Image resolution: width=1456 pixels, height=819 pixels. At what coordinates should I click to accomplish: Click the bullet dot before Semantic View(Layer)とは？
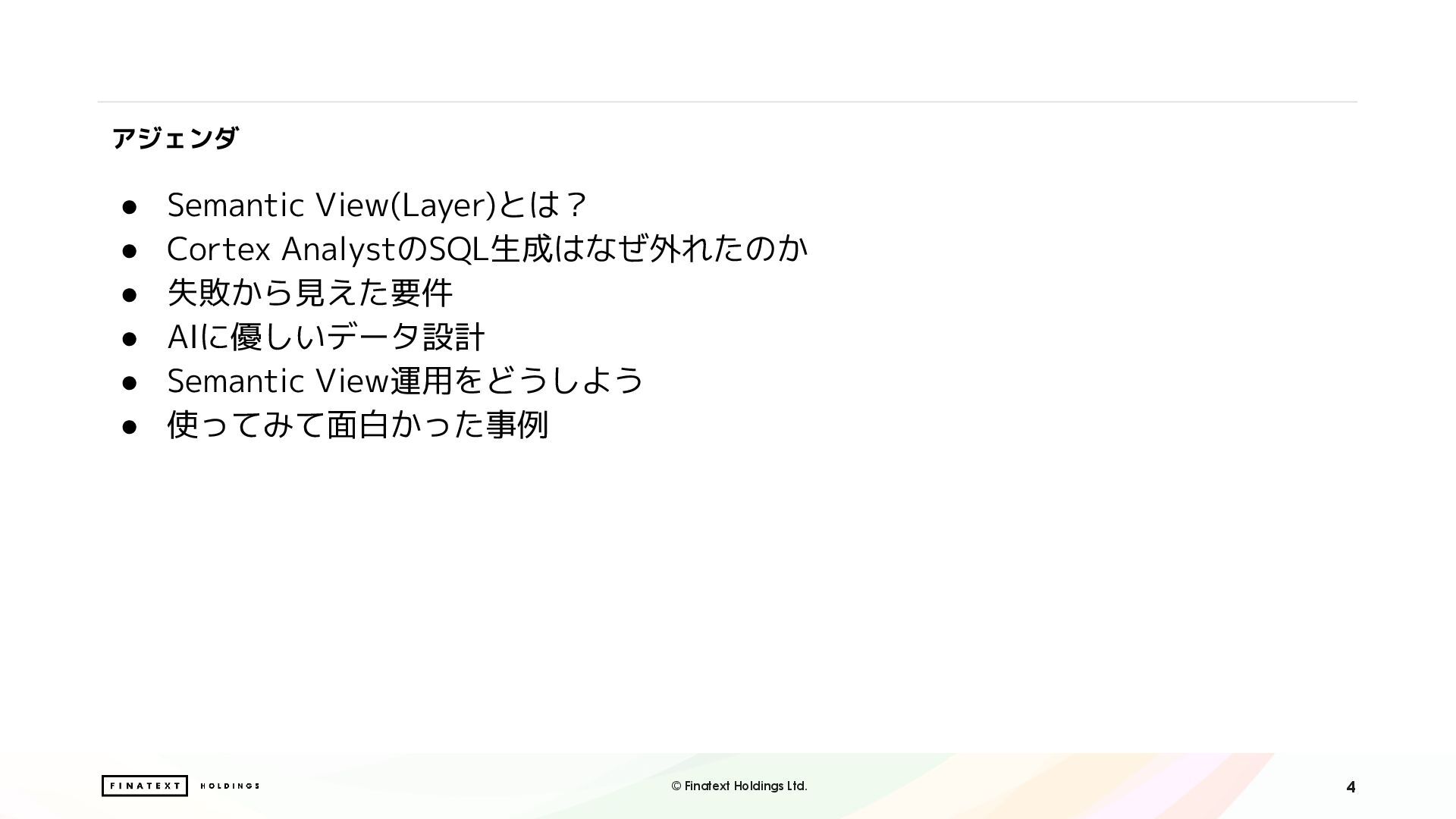(129, 207)
